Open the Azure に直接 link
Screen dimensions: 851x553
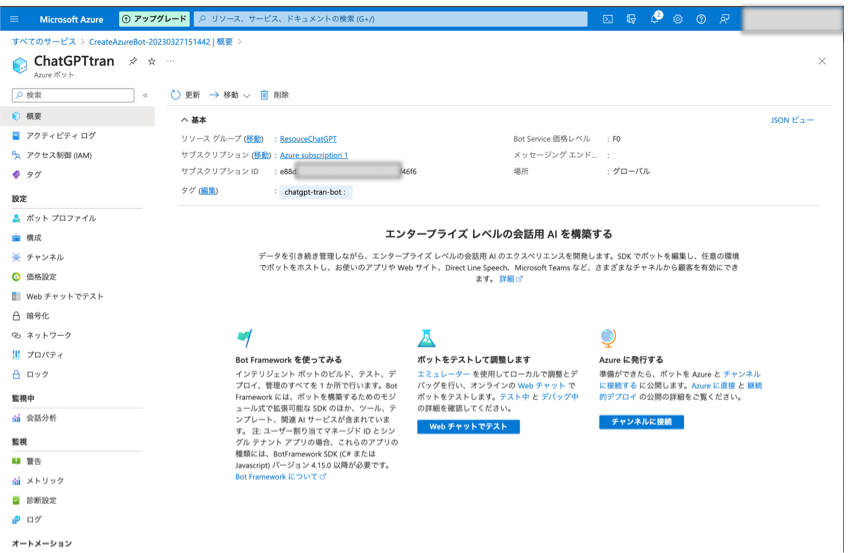pos(713,385)
